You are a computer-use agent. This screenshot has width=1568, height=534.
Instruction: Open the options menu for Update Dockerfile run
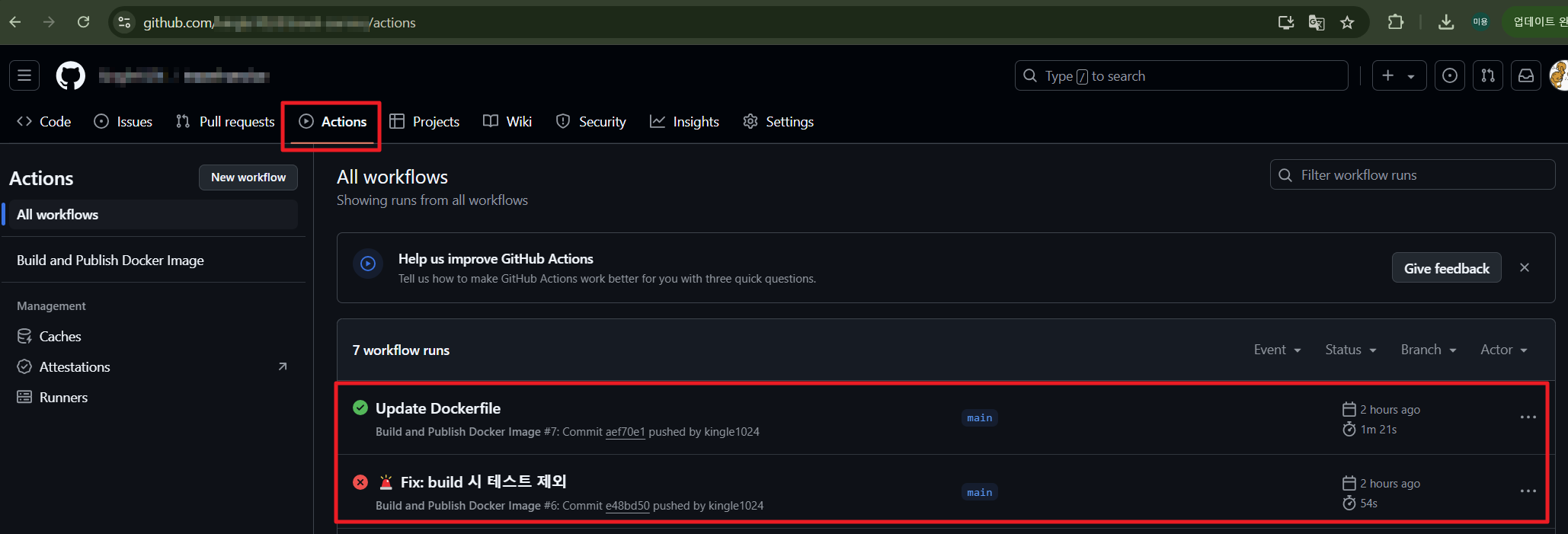1528,417
